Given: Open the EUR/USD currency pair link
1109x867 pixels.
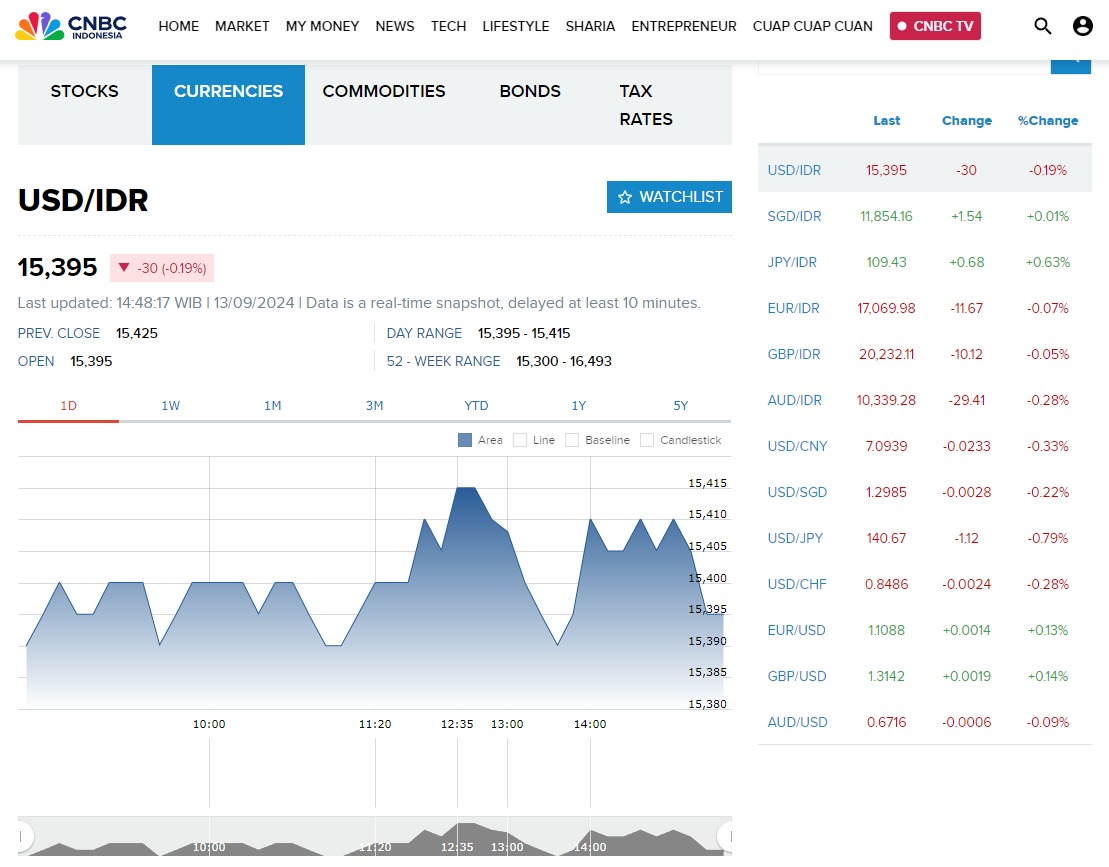Looking at the screenshot, I should click(796, 630).
